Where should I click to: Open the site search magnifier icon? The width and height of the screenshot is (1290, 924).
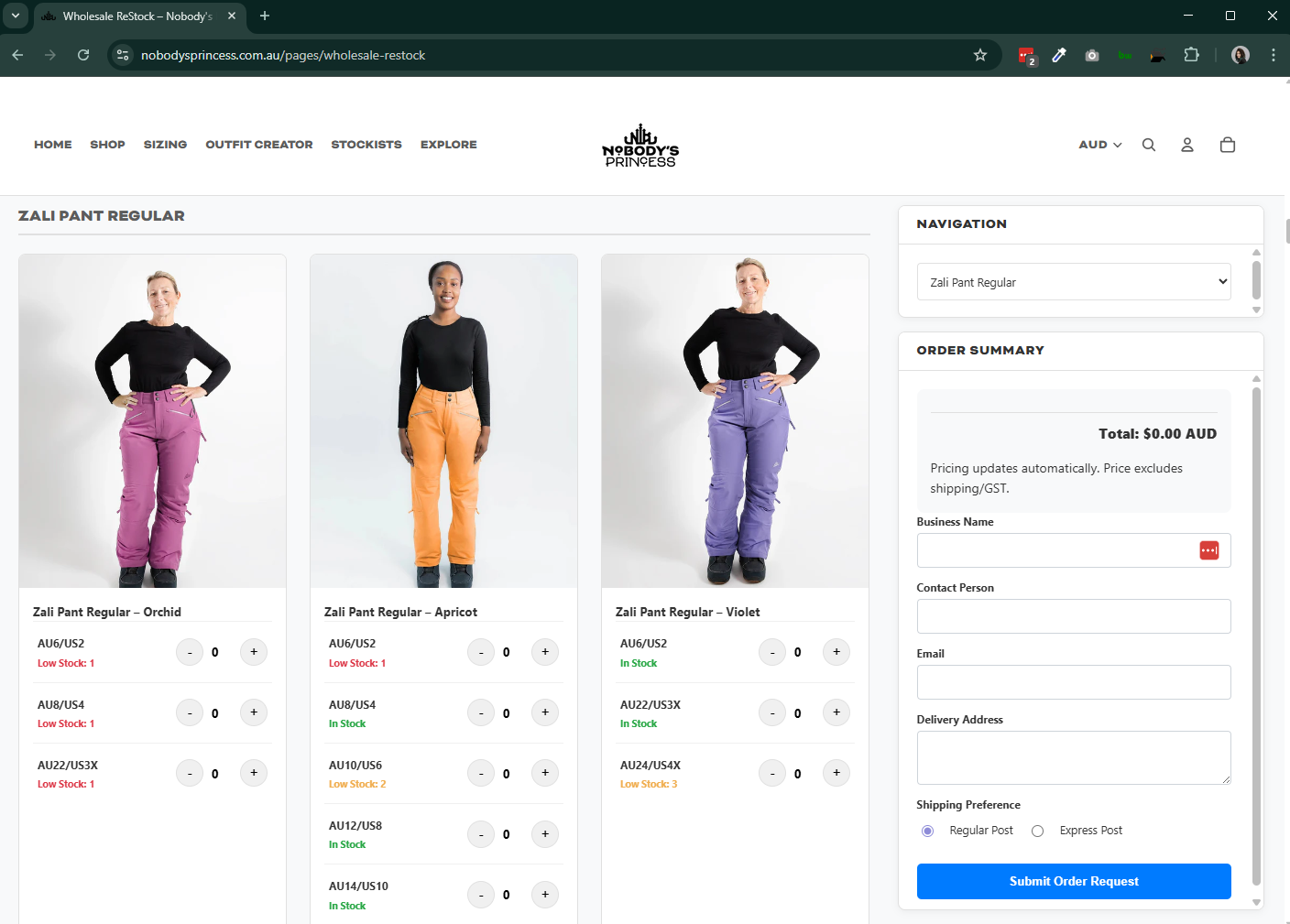(x=1148, y=145)
